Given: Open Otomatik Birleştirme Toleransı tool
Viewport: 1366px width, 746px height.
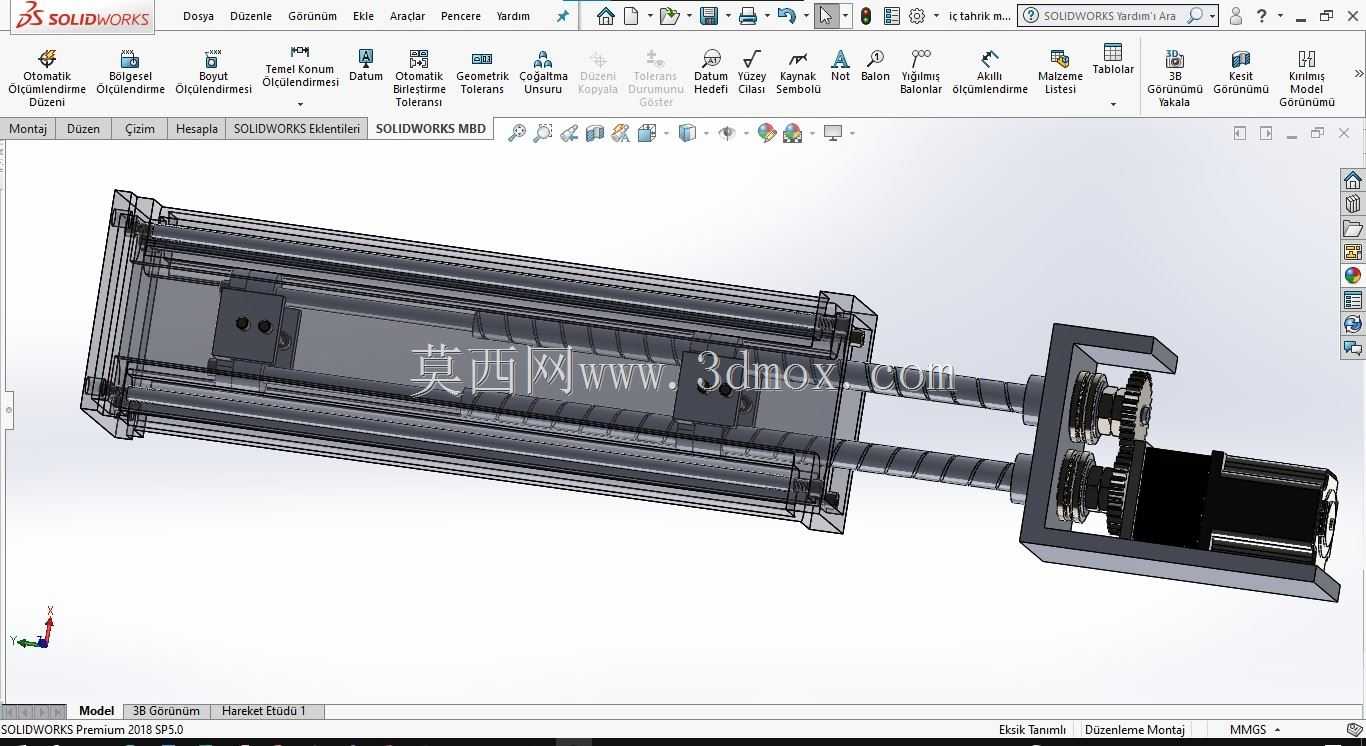Looking at the screenshot, I should tap(419, 78).
